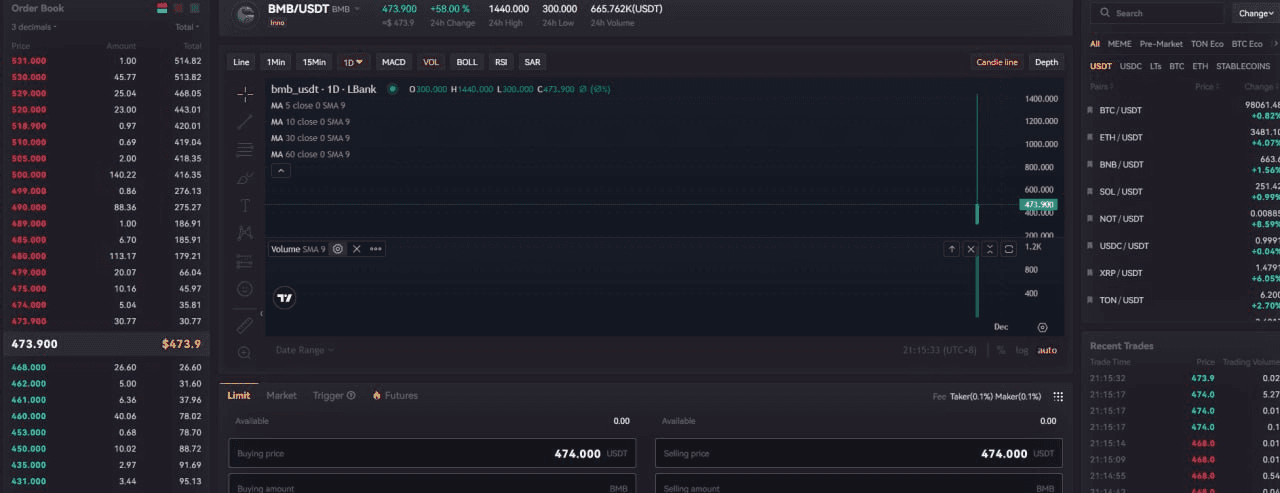Screen dimensions: 1280x493
Task: Toggle auto scale on chart
Action: click(x=1047, y=350)
